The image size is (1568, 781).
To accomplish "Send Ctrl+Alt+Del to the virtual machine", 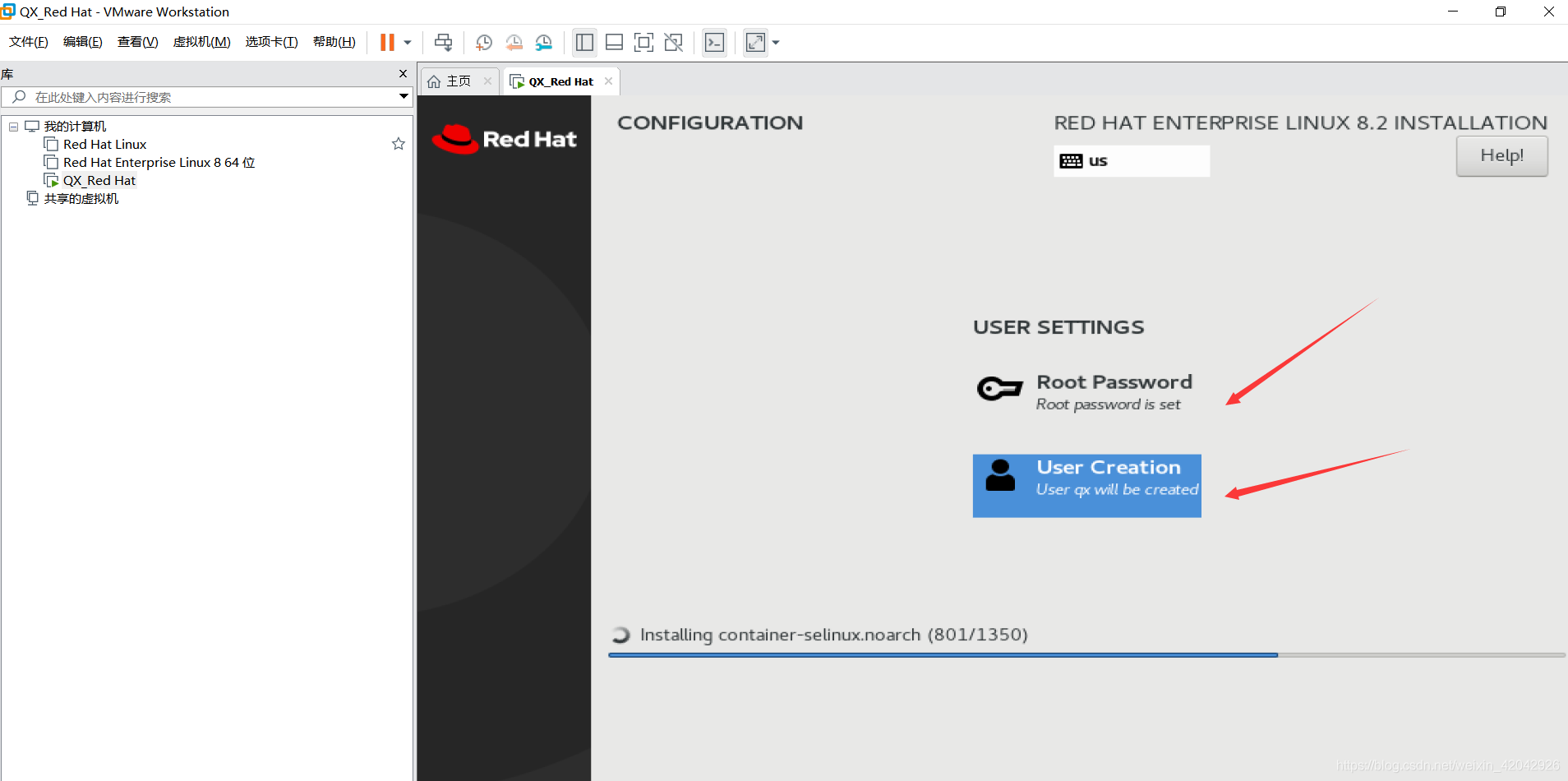I will [444, 42].
